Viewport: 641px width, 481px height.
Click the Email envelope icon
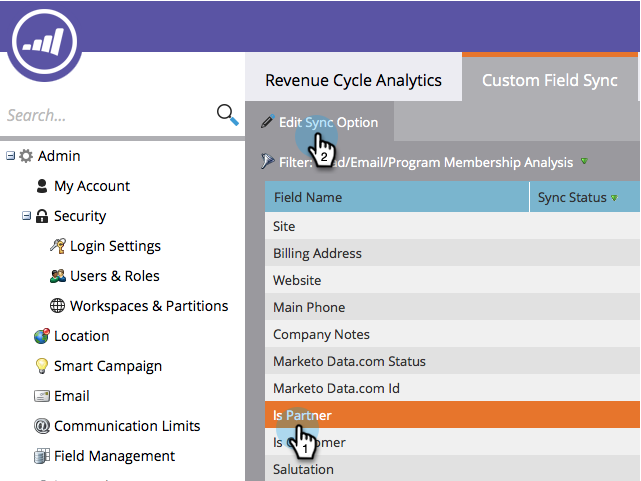42,396
